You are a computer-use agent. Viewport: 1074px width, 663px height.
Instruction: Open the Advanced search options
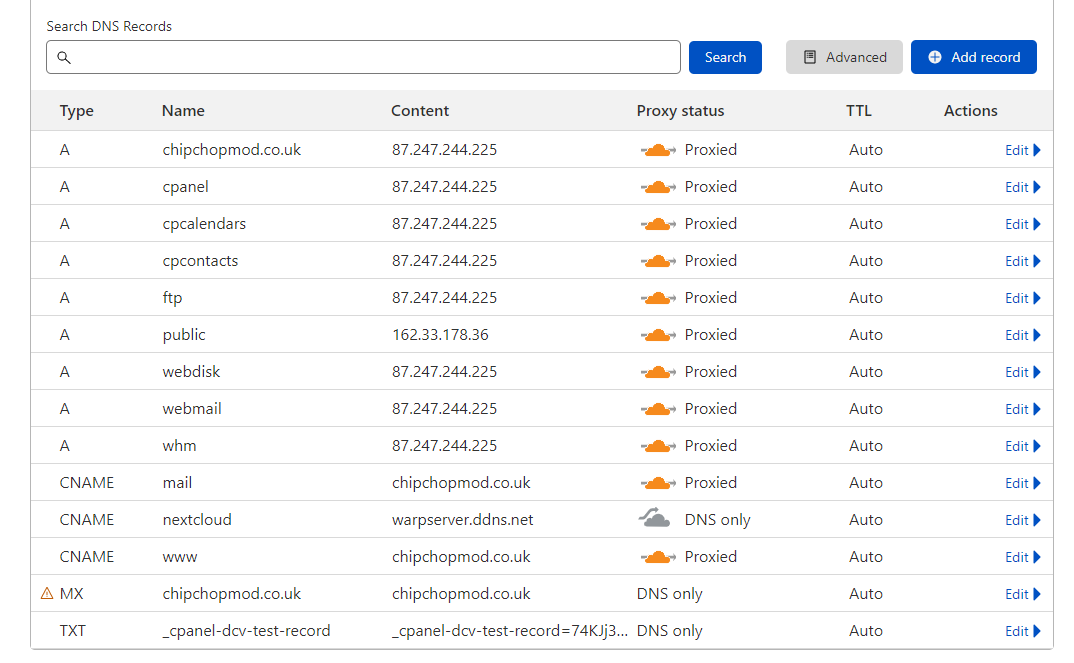pyautogui.click(x=844, y=58)
